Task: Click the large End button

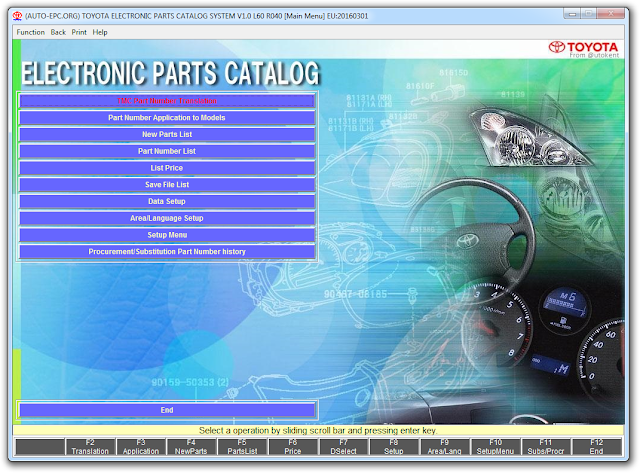Action: (x=167, y=410)
